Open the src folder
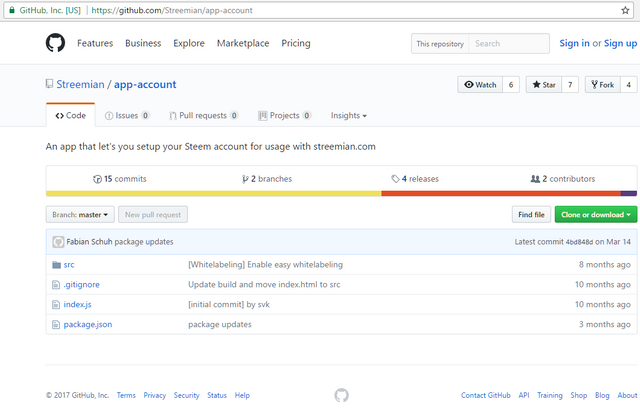This screenshot has width=640, height=412. (x=69, y=265)
